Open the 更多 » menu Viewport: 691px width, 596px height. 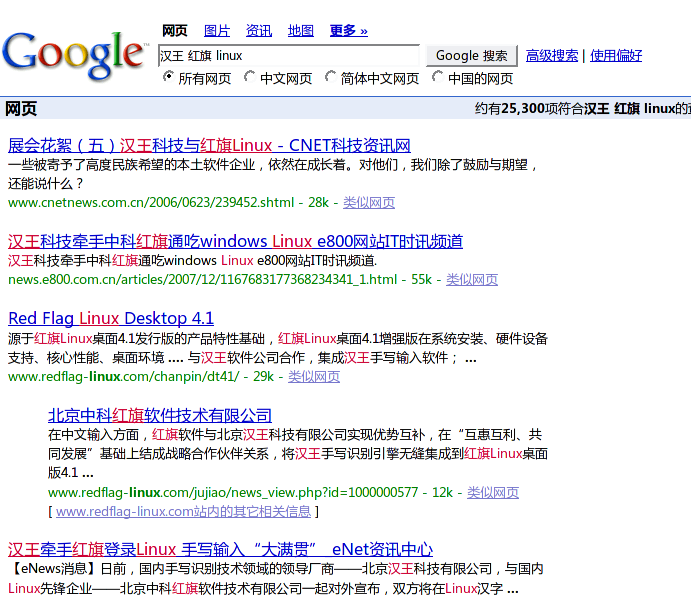pos(349,31)
